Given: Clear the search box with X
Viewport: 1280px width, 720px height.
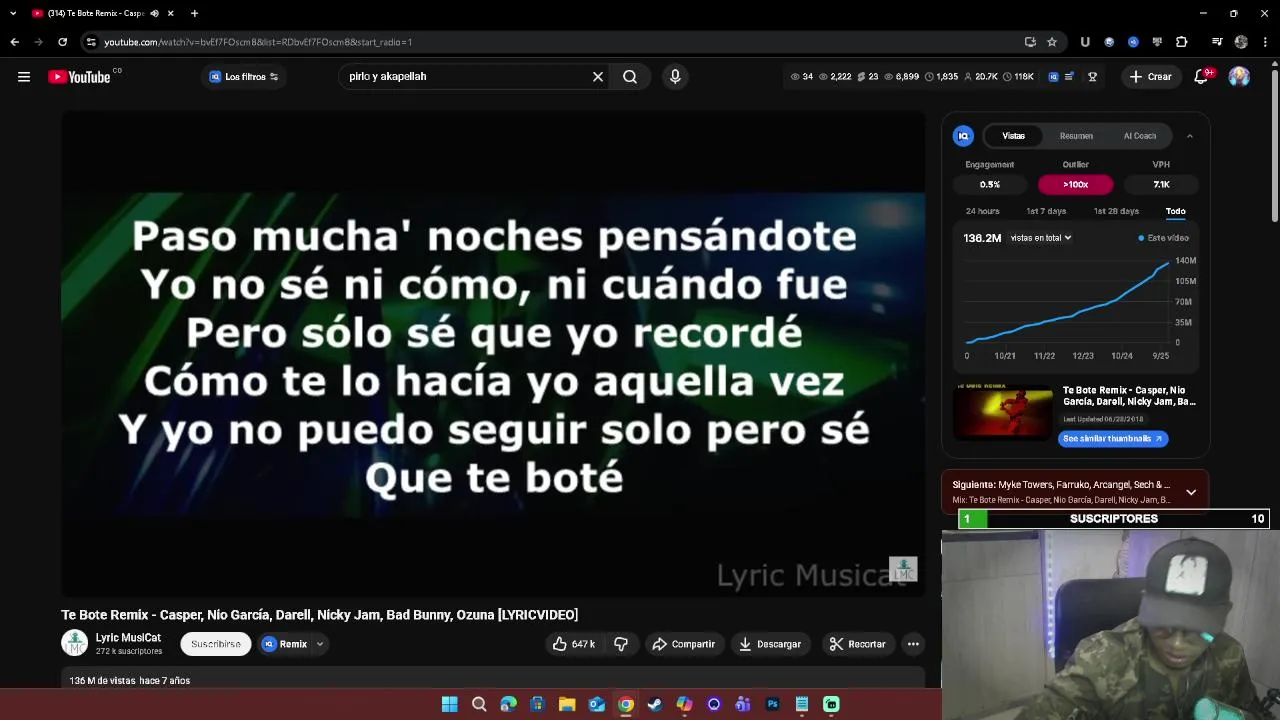Looking at the screenshot, I should point(598,77).
